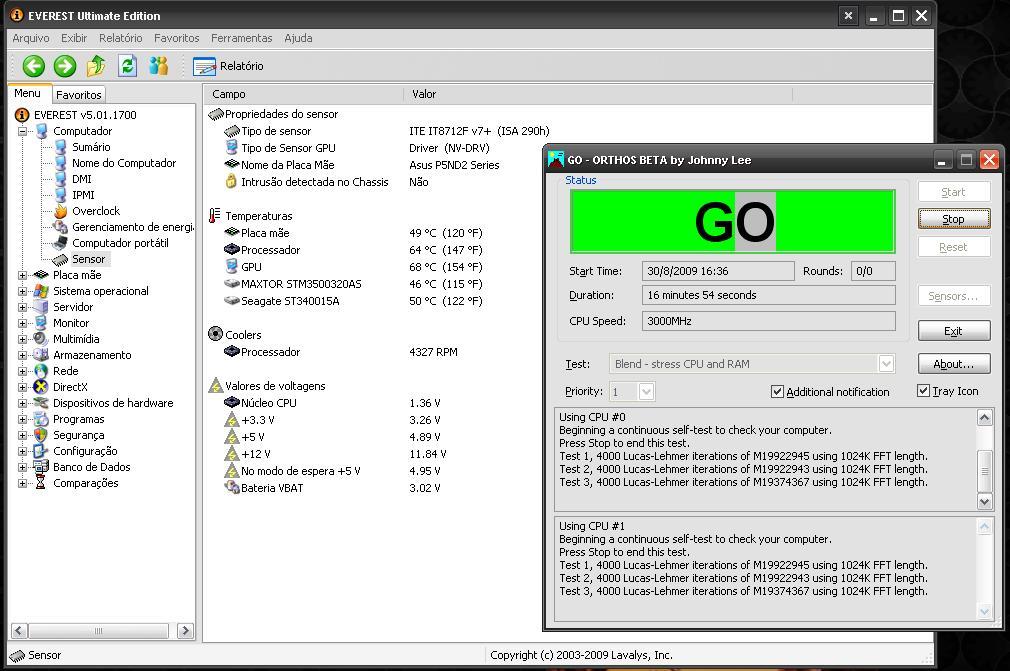Expand the Dispositivos de hardware node
Screen dimensions: 1010x671
click(x=23, y=403)
